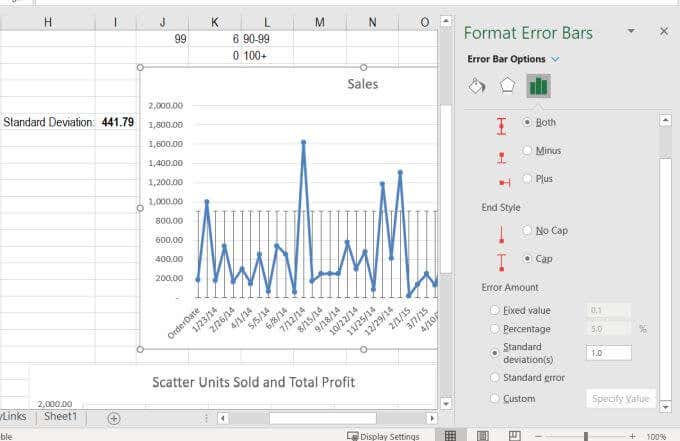This screenshot has height=441, width=680.
Task: Select column H header
Action: (48, 22)
